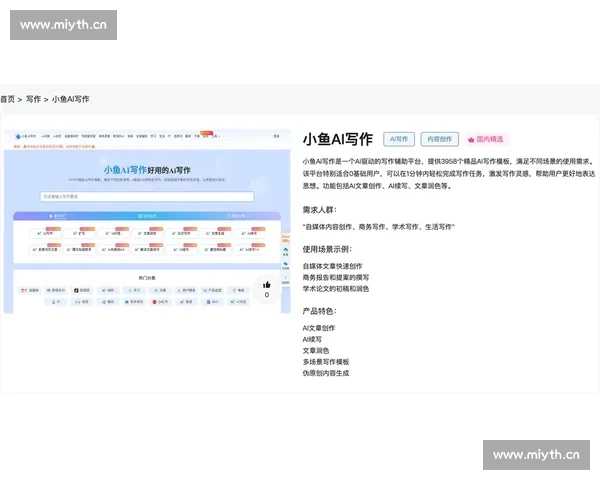600x480 pixels.
Task: Click the feature line 多场景写作模板
Action: [326, 362]
